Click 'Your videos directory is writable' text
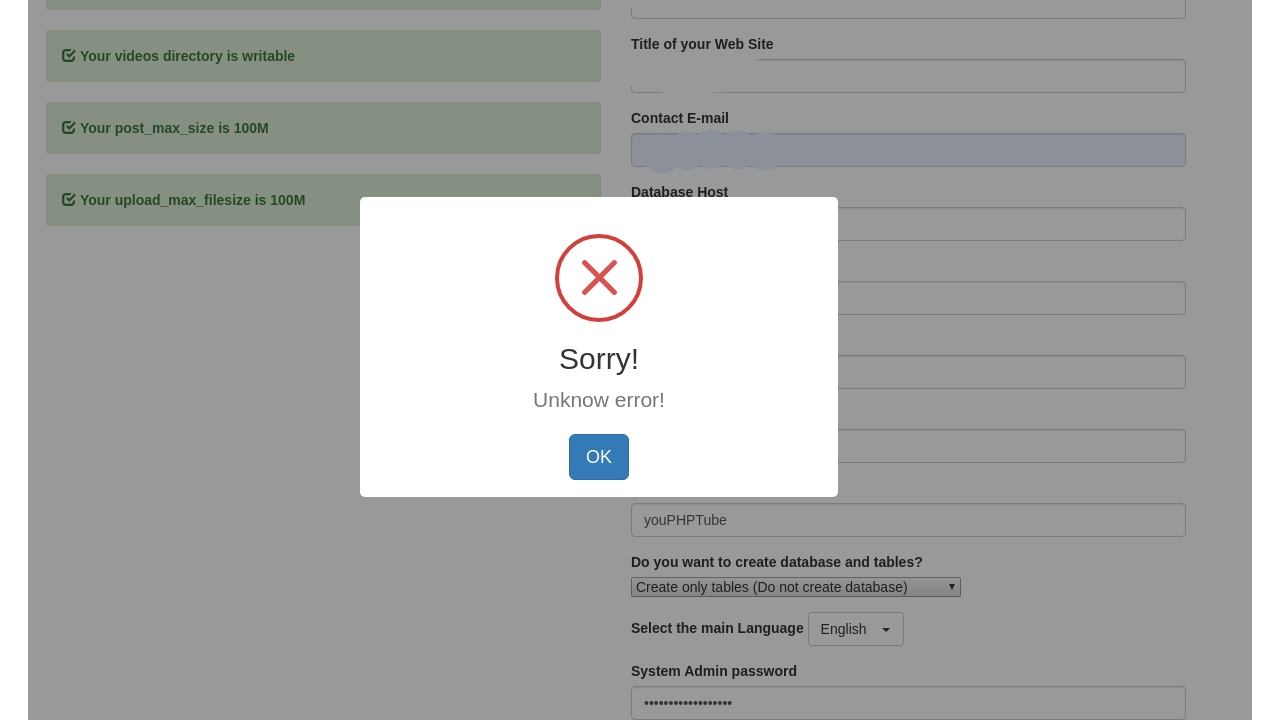 (x=187, y=56)
